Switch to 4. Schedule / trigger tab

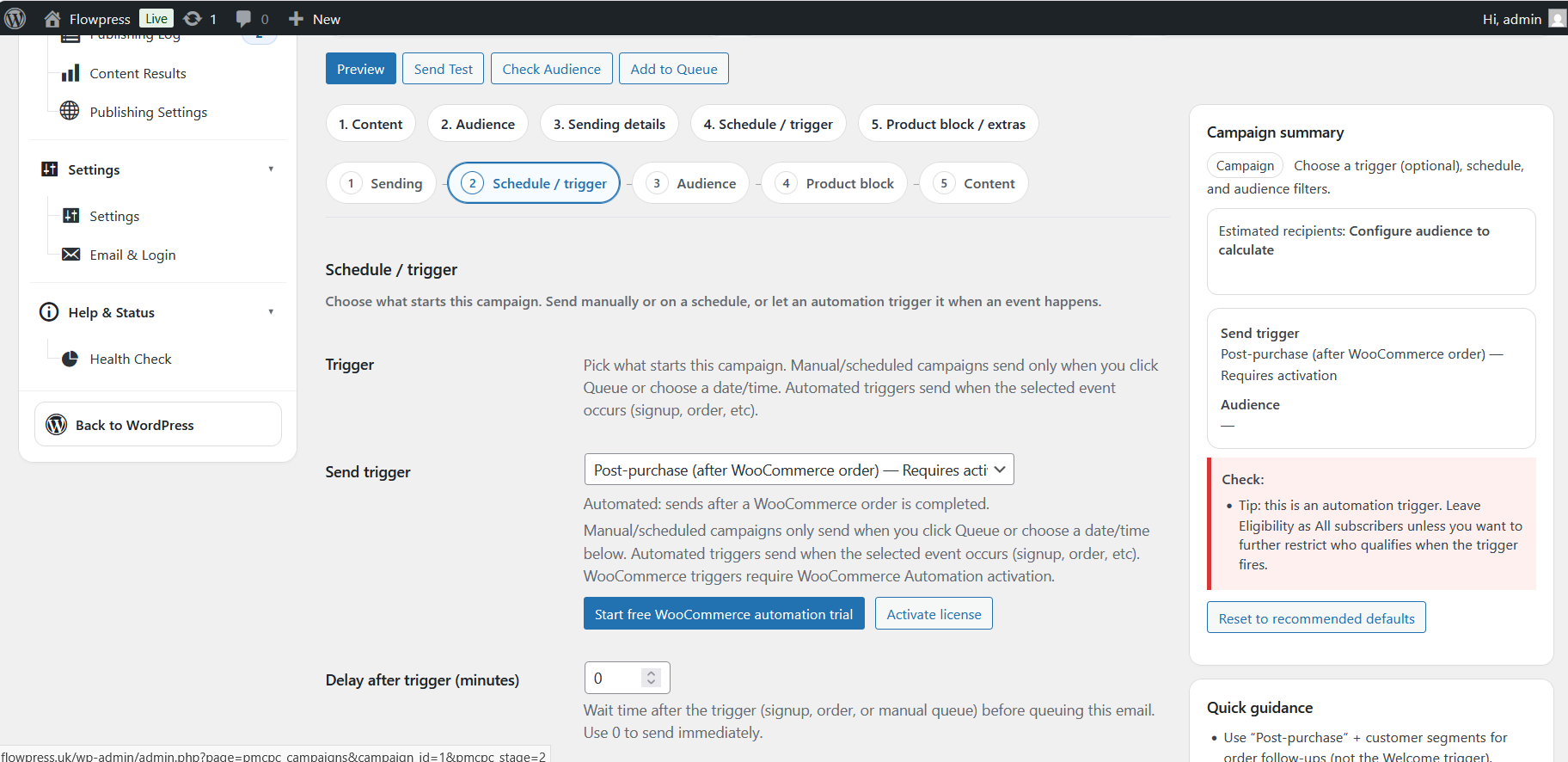[768, 124]
